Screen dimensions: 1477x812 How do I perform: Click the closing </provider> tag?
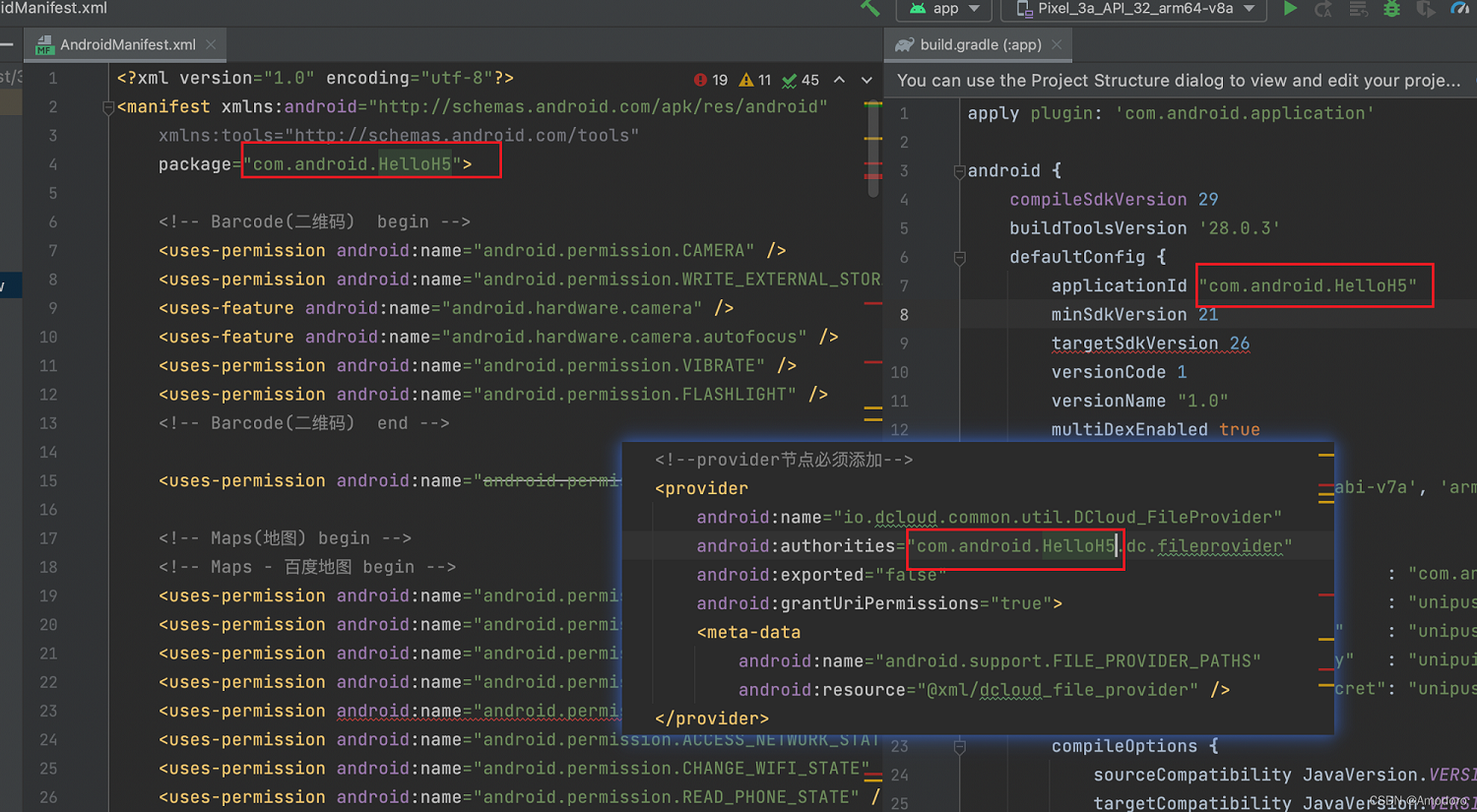pyautogui.click(x=712, y=718)
